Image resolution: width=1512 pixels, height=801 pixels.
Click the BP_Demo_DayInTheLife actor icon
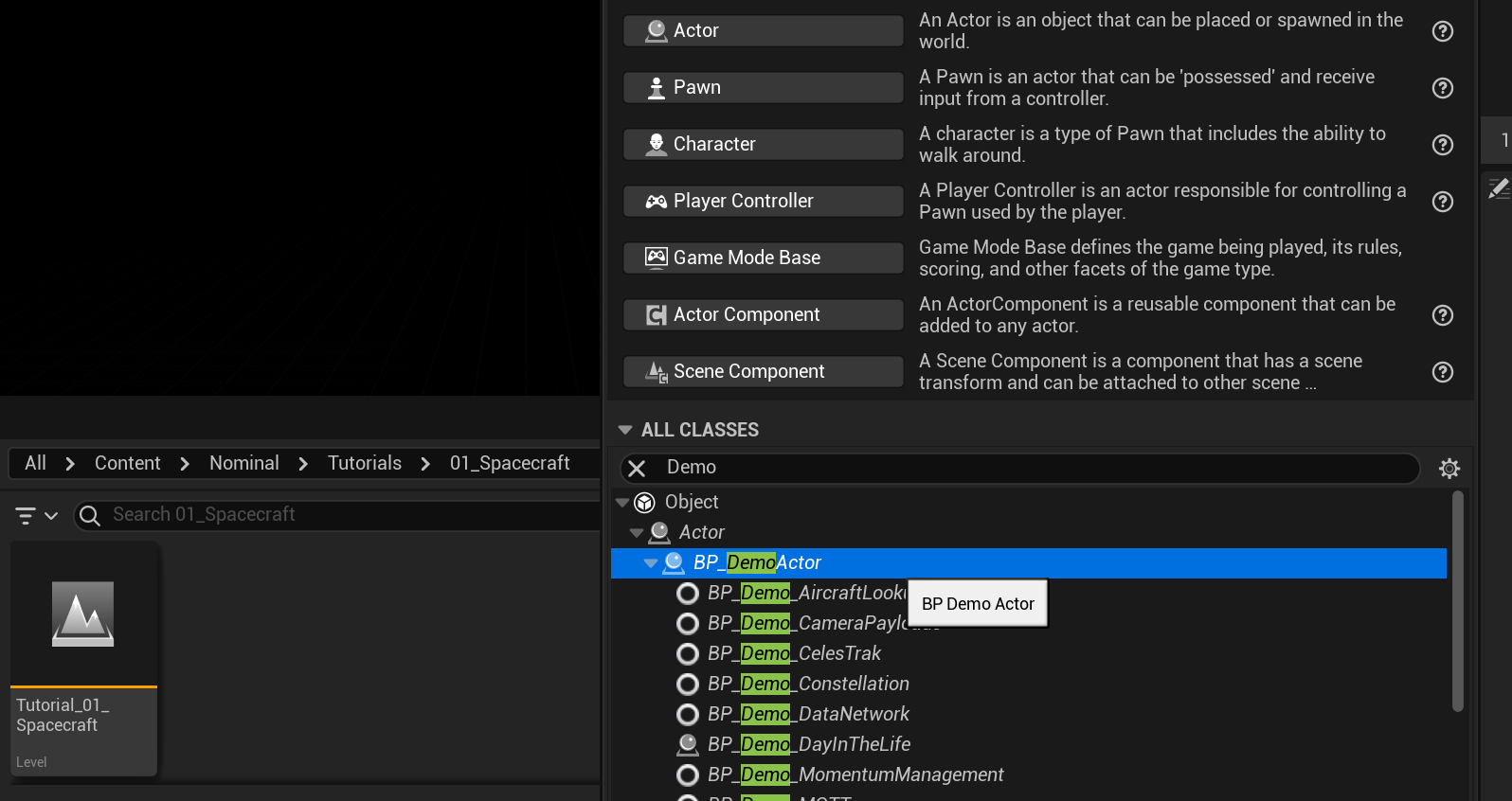[x=688, y=745]
